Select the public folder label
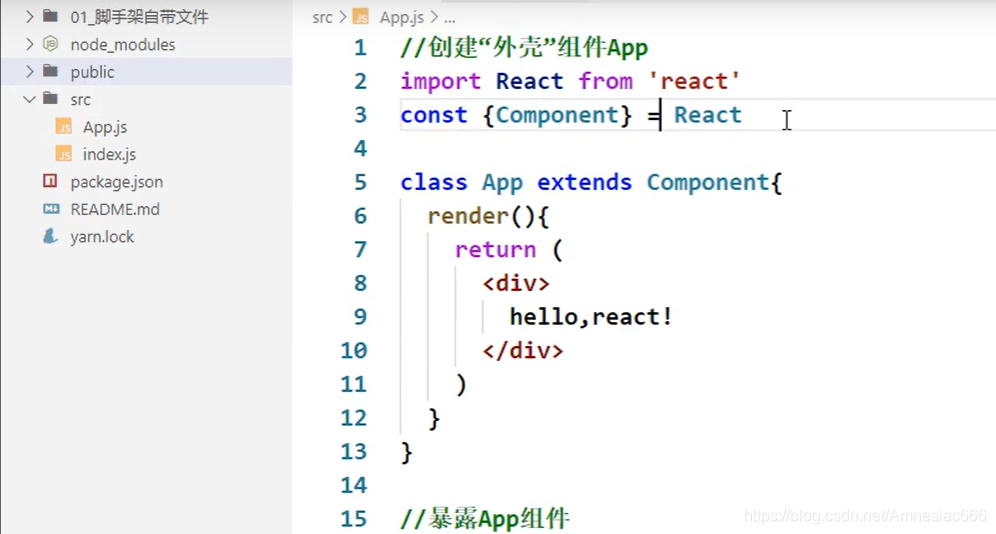The image size is (996, 534). click(92, 72)
